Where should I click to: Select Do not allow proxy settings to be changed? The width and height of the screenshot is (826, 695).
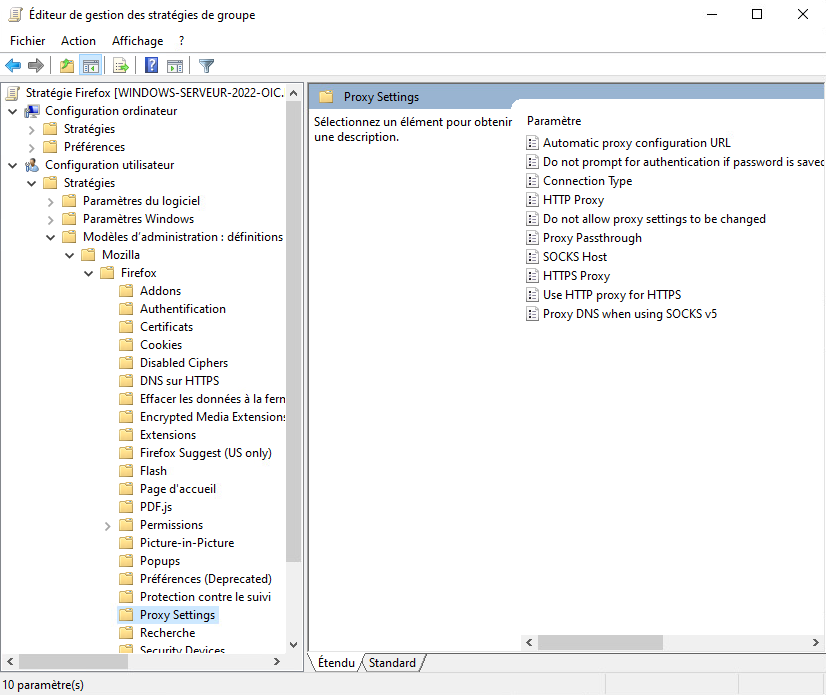coord(654,219)
